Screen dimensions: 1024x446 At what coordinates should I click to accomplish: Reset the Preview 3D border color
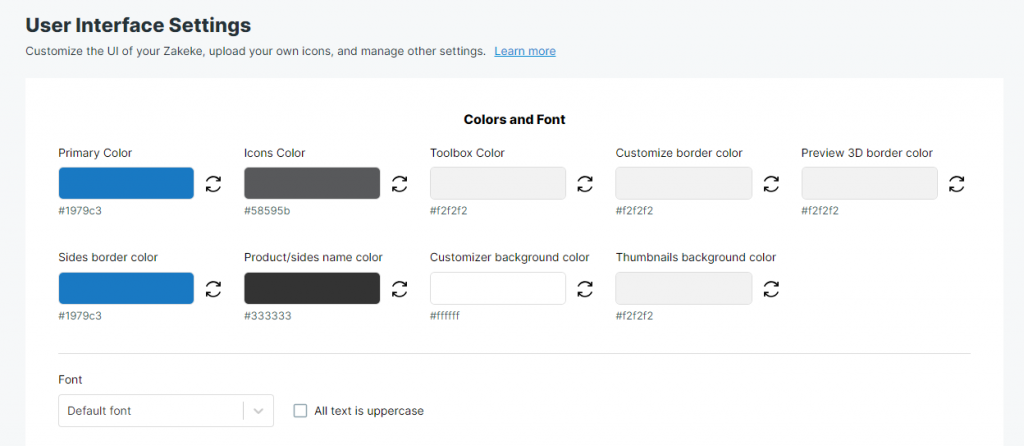[957, 183]
